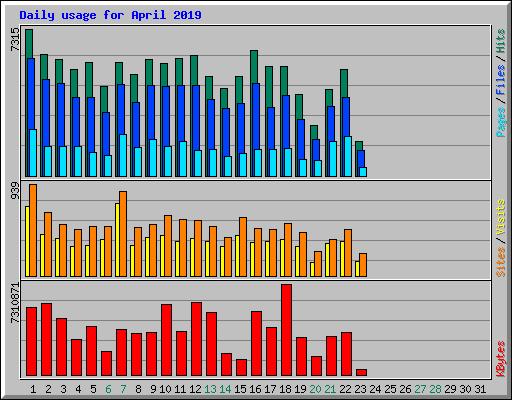Click day 3 on the x-axis
This screenshot has width=512, height=400.
coord(63,389)
